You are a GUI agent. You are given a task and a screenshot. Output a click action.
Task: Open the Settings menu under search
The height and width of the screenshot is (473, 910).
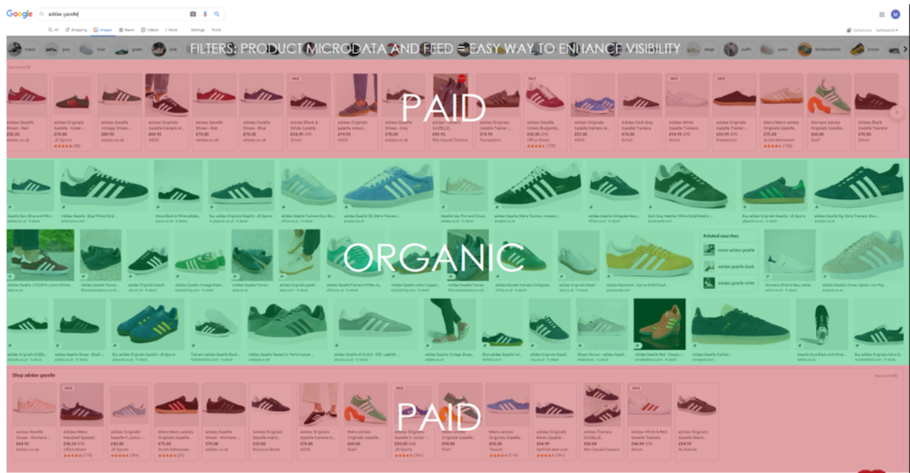pos(198,30)
